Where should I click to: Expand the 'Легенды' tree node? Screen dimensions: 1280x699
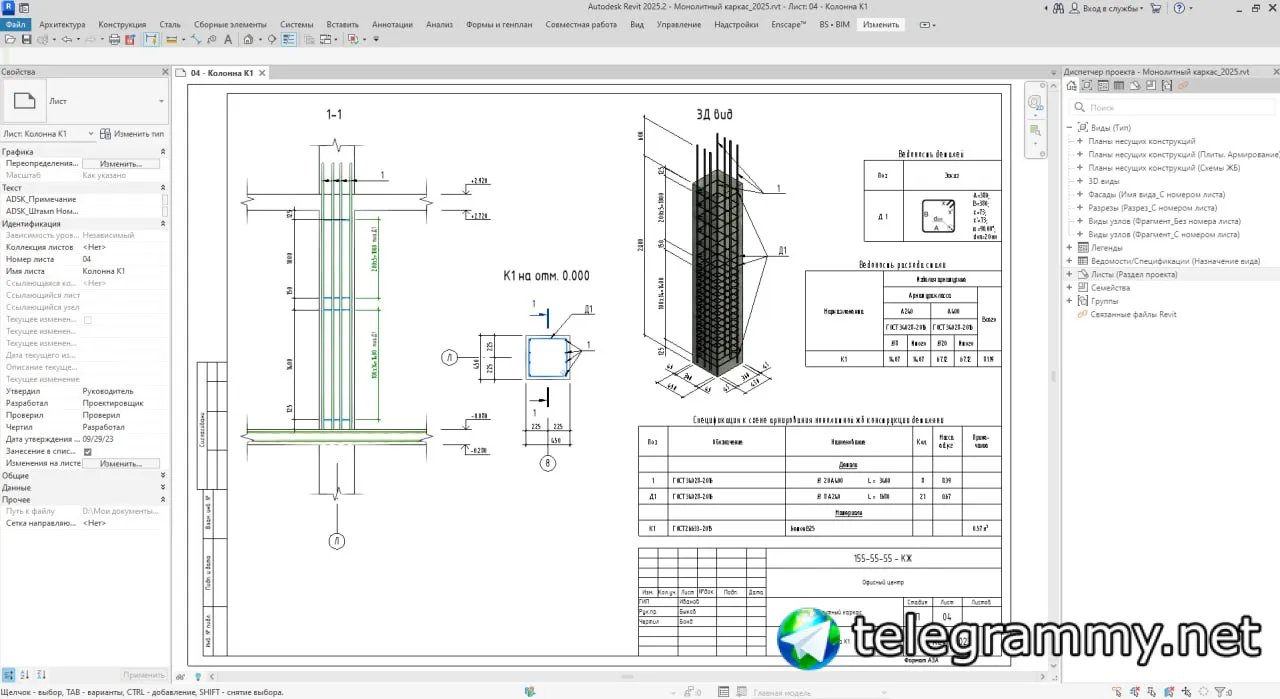1069,248
